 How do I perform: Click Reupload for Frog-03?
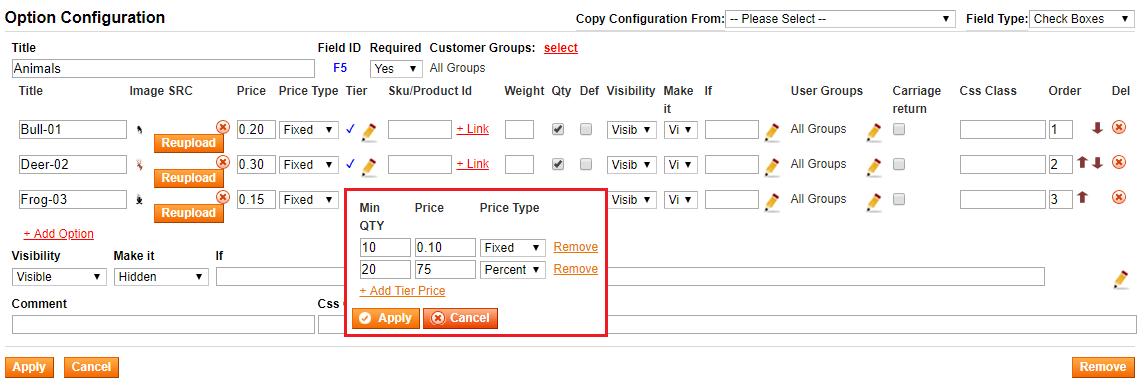[x=189, y=213]
